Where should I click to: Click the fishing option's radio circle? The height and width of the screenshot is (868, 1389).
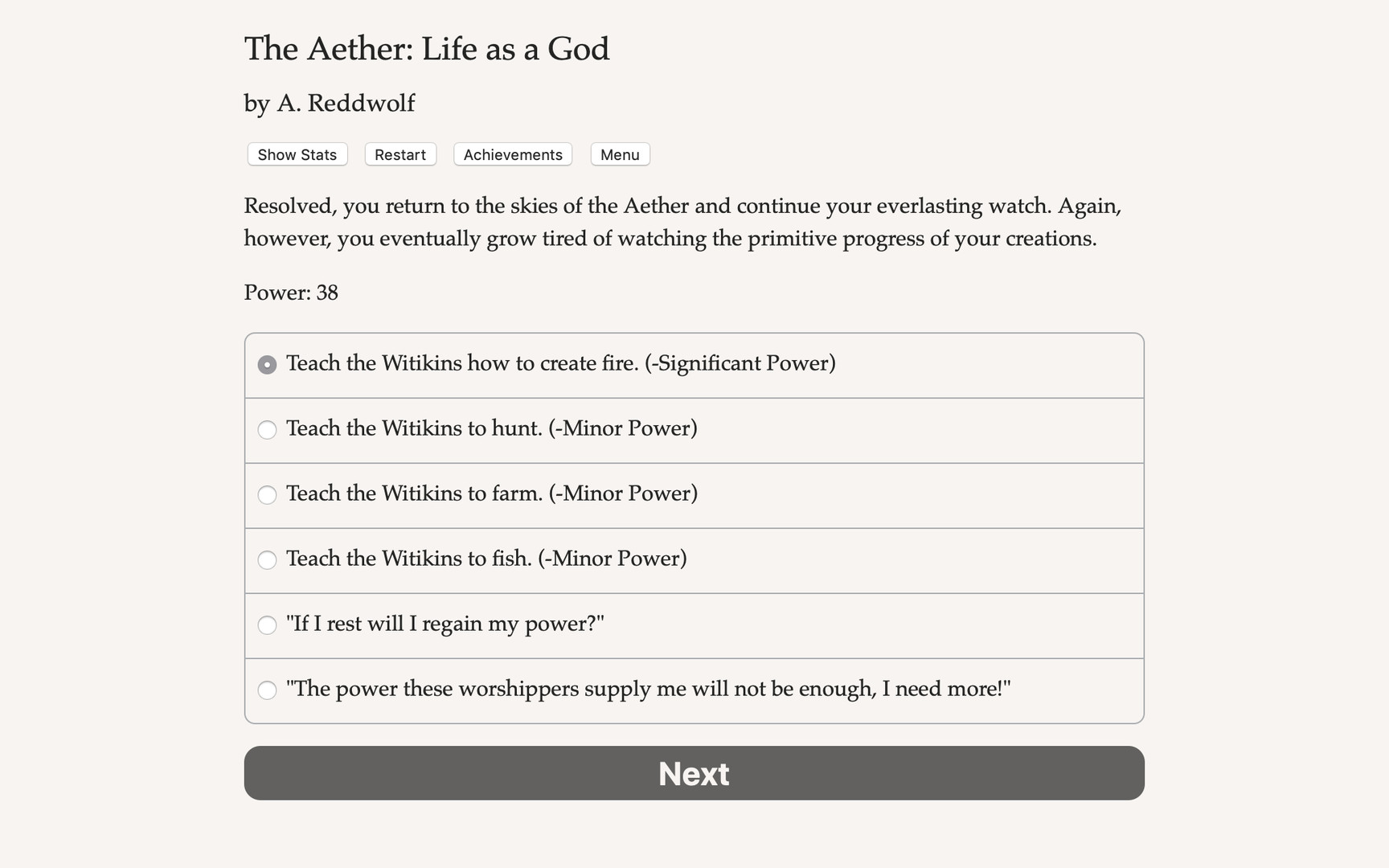tap(267, 560)
